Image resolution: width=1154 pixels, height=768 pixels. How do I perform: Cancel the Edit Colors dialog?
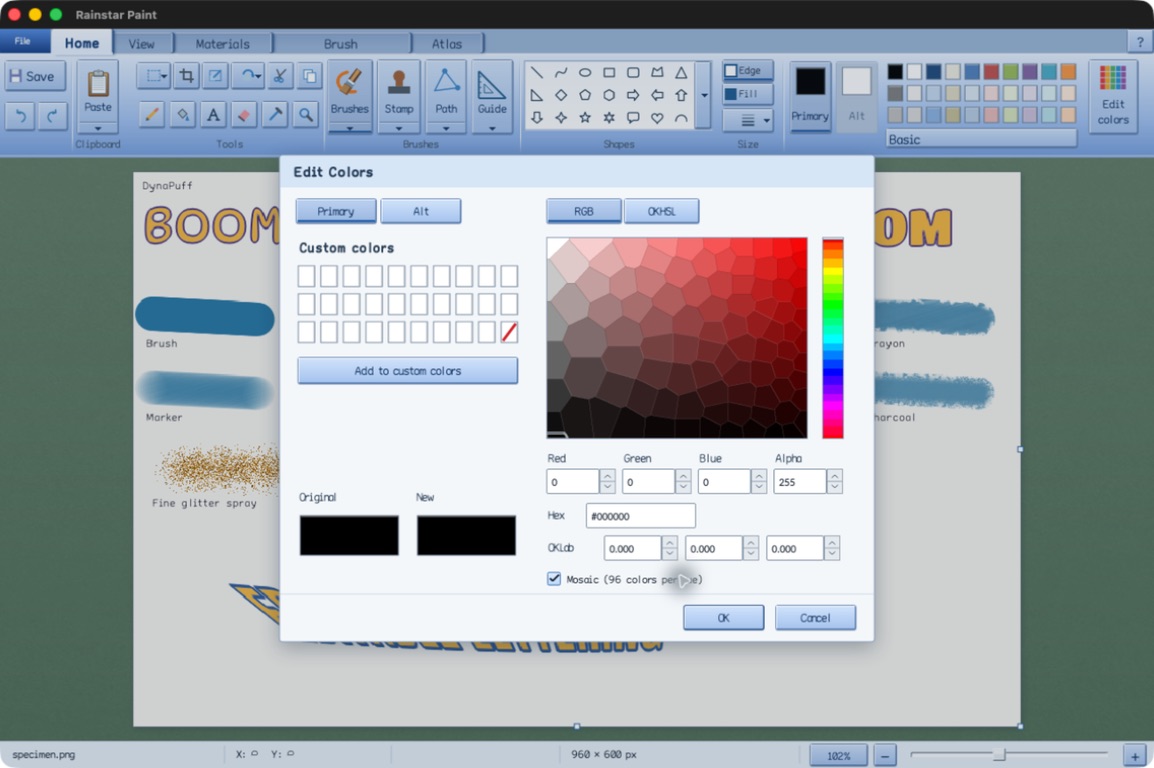click(815, 618)
